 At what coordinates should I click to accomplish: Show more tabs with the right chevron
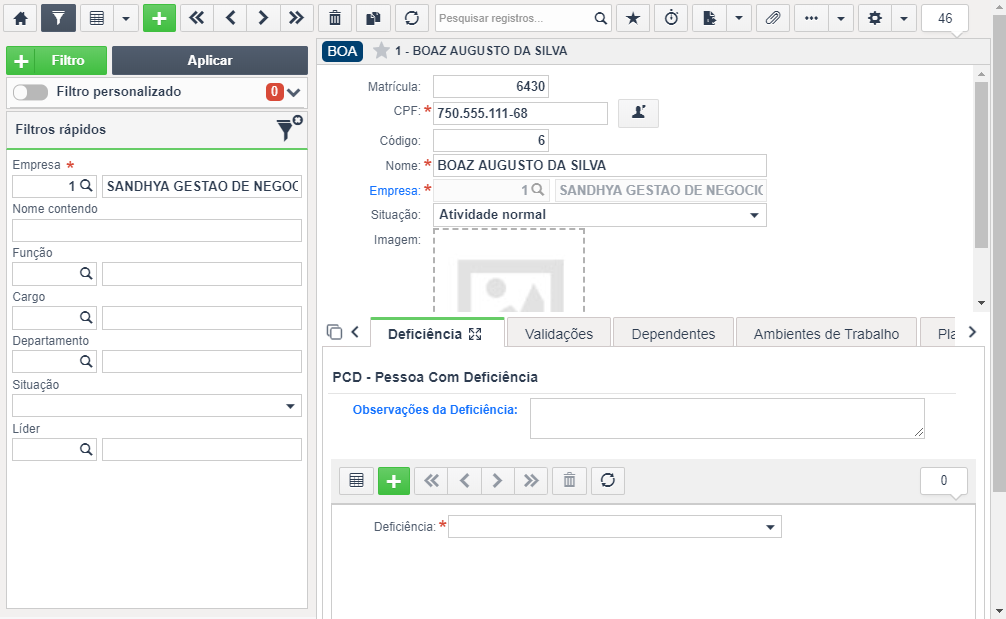coord(972,332)
